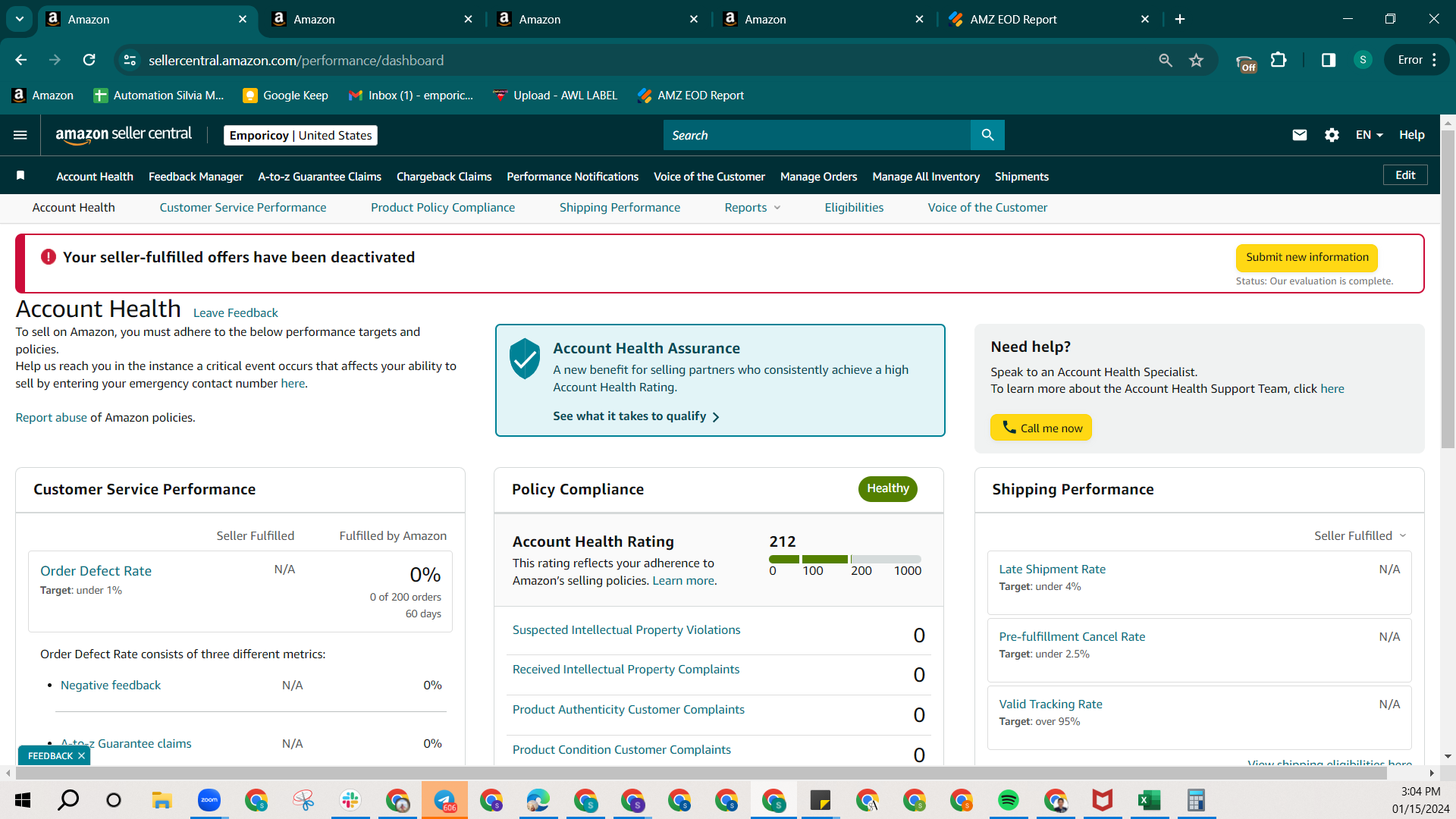Open Spotify from the taskbar
This screenshot has width=1456, height=819.
[x=1009, y=800]
